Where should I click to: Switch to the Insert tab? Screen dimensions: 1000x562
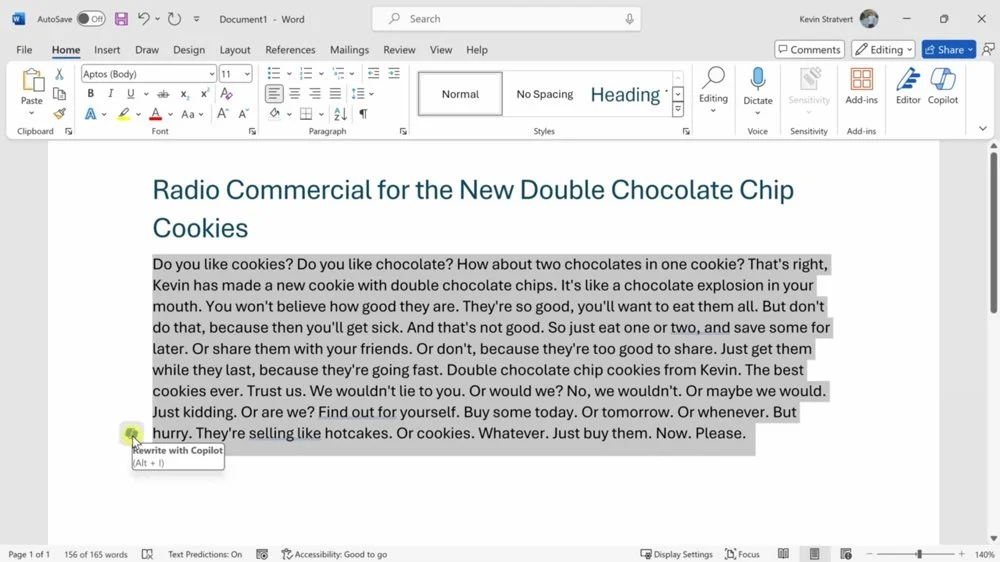[x=107, y=49]
